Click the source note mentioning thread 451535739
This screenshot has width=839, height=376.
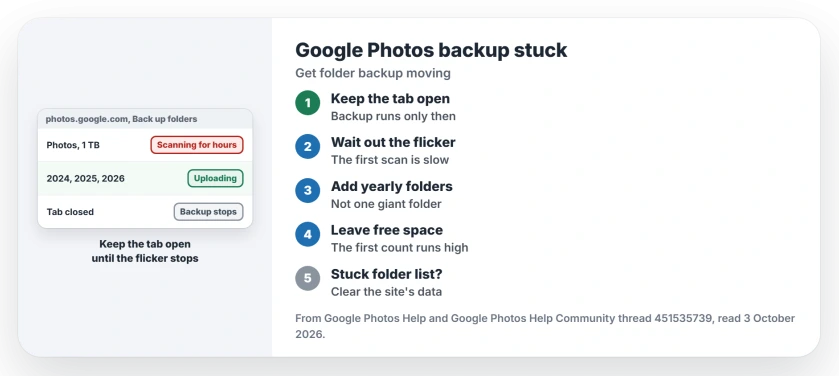[x=545, y=326]
